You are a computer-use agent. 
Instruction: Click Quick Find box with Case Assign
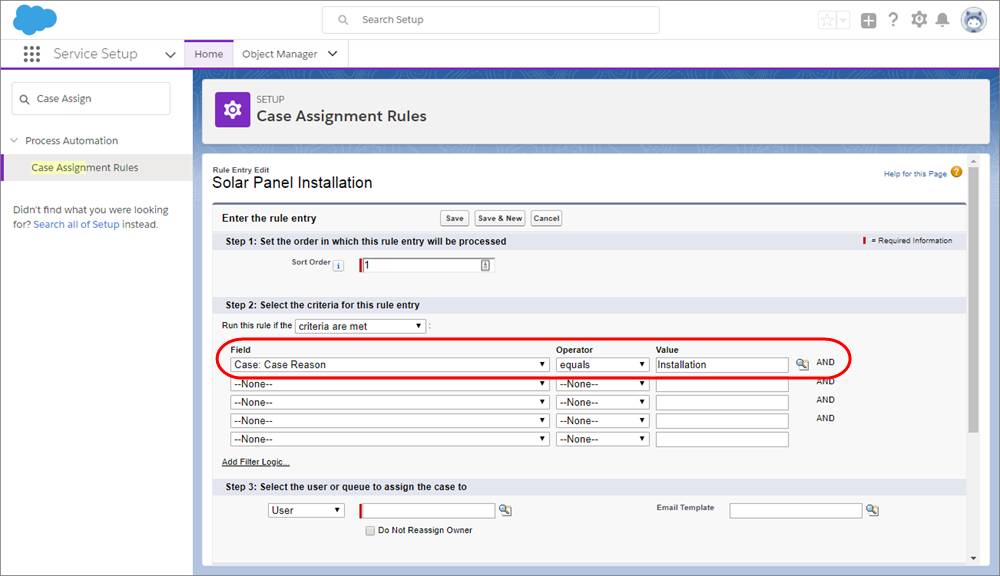91,99
